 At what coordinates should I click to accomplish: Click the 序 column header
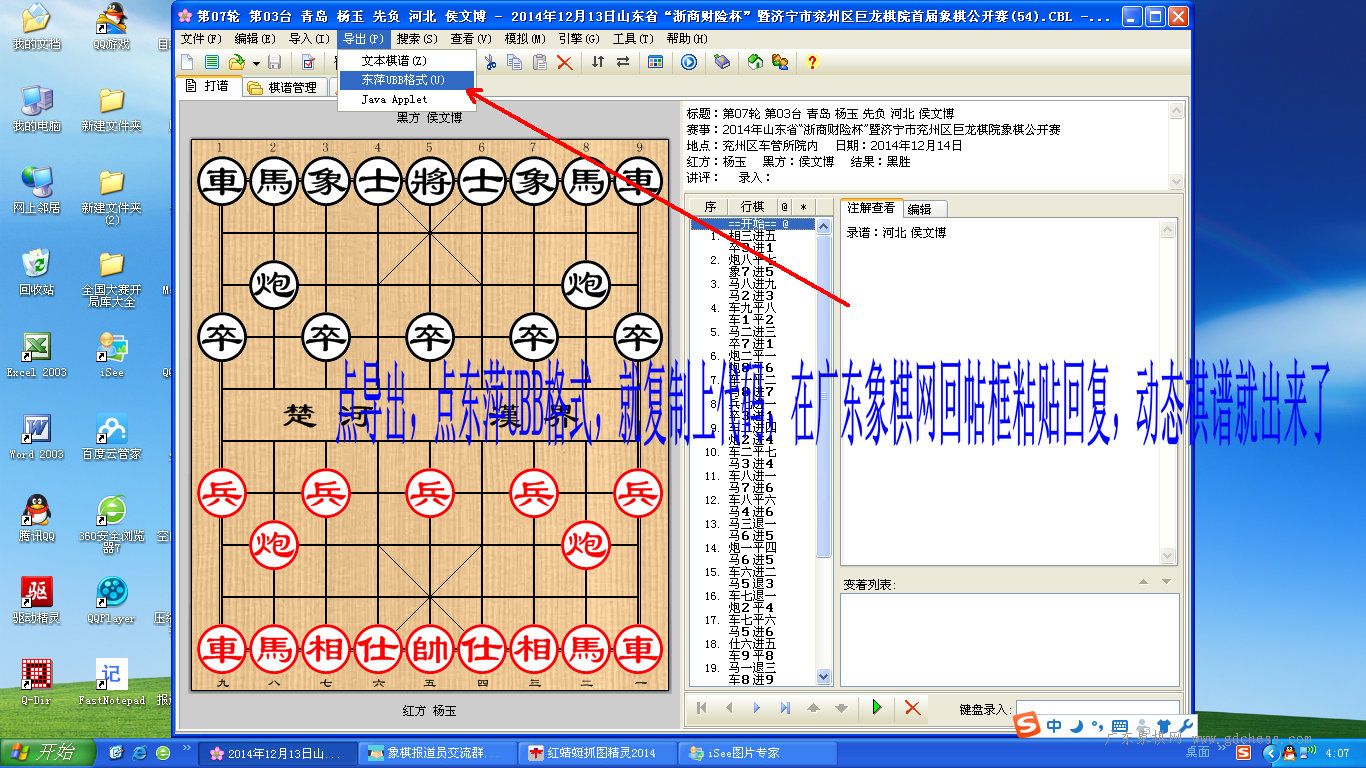point(710,207)
